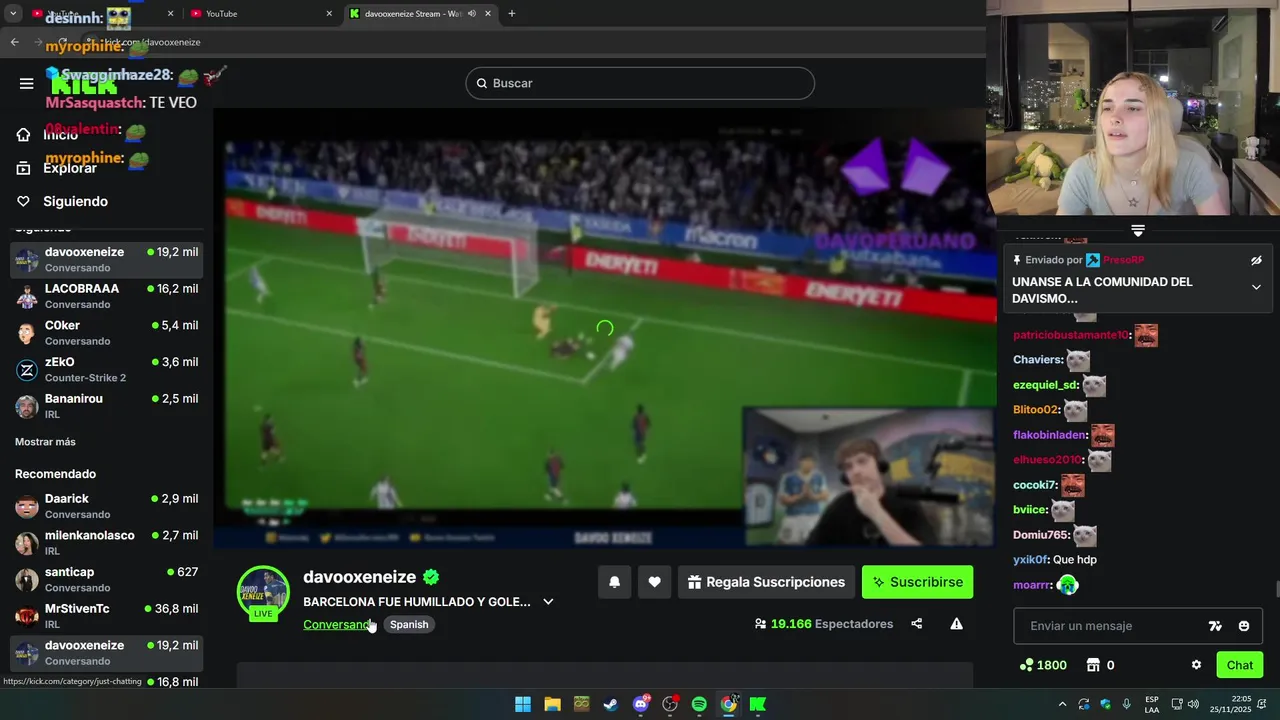The width and height of the screenshot is (1280, 720).
Task: Click the share stream icon
Action: tap(917, 624)
